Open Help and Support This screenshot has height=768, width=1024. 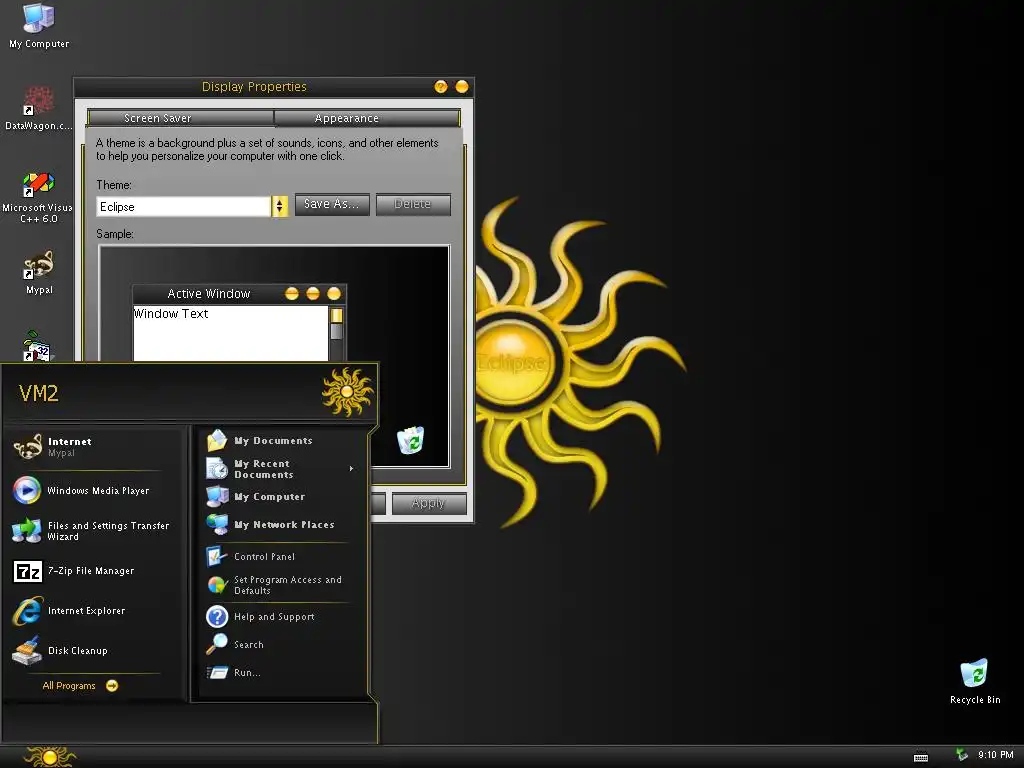(282, 616)
